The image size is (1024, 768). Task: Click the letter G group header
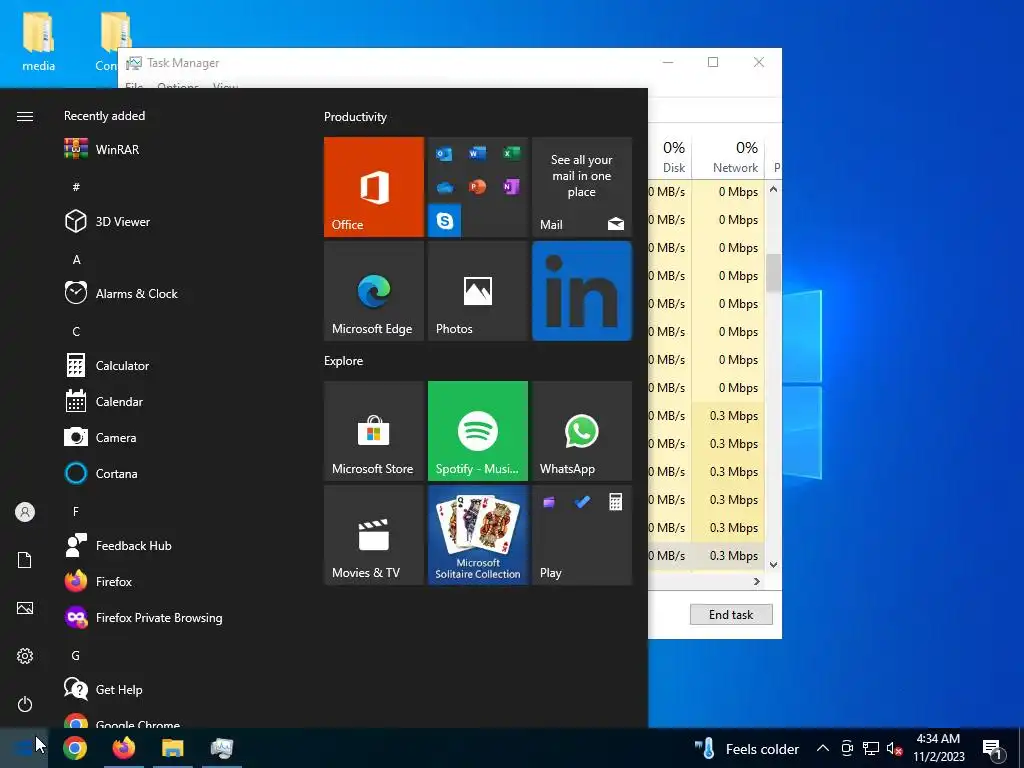click(x=76, y=656)
